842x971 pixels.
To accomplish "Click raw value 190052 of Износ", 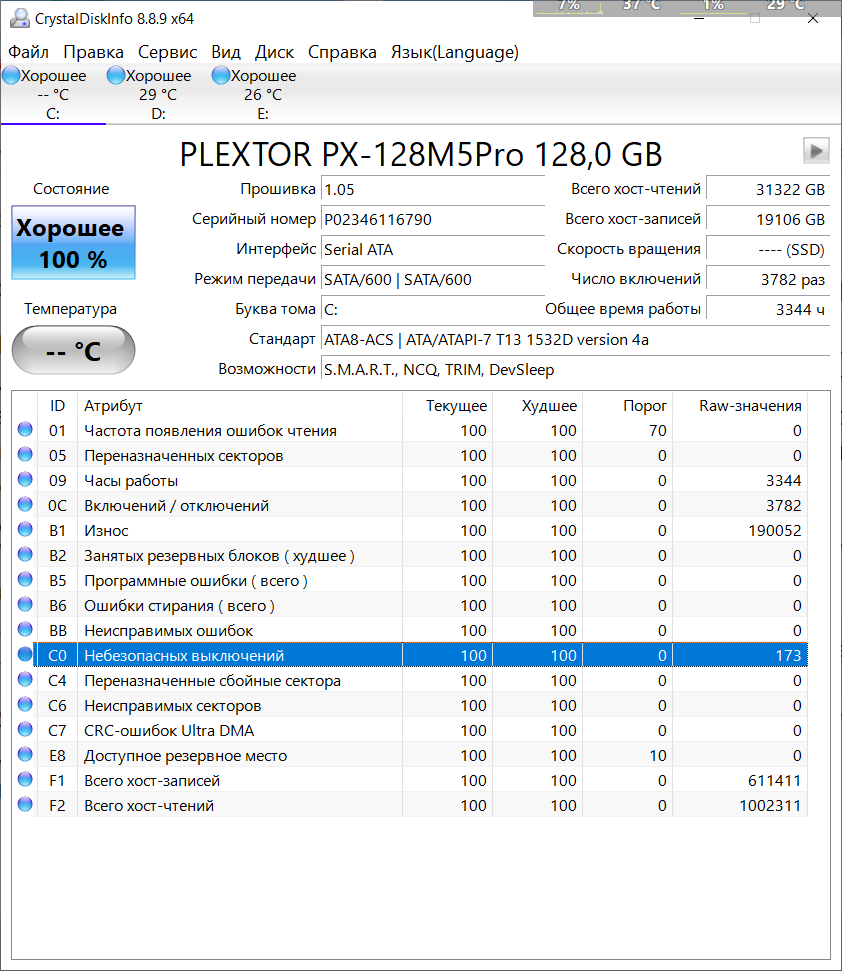I will pos(775,531).
